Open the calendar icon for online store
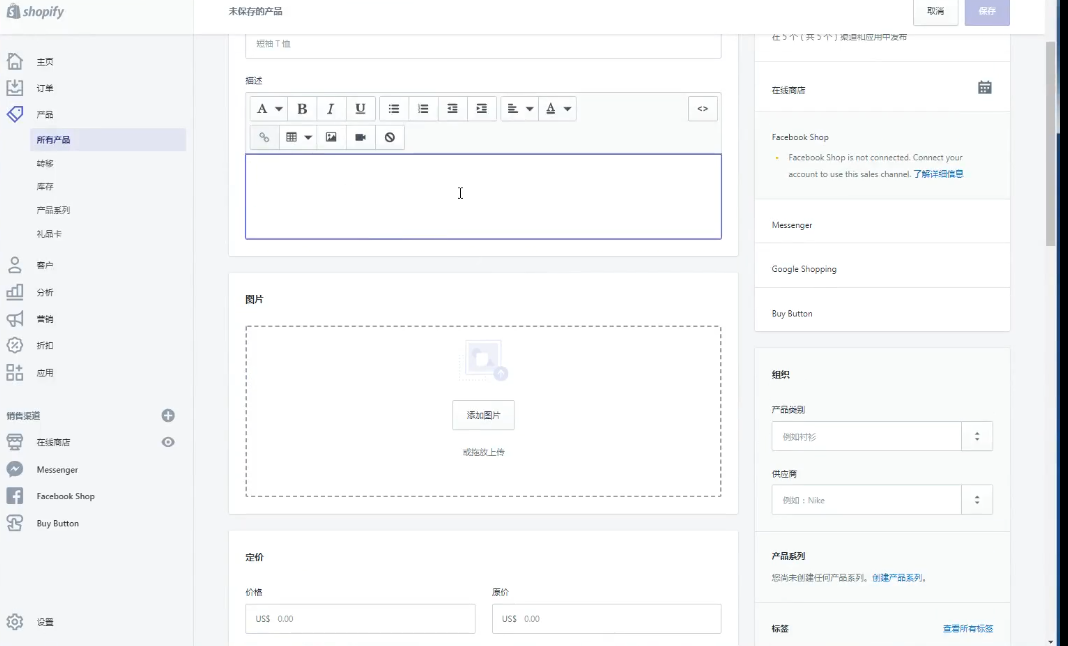Image resolution: width=1068 pixels, height=646 pixels. point(984,88)
